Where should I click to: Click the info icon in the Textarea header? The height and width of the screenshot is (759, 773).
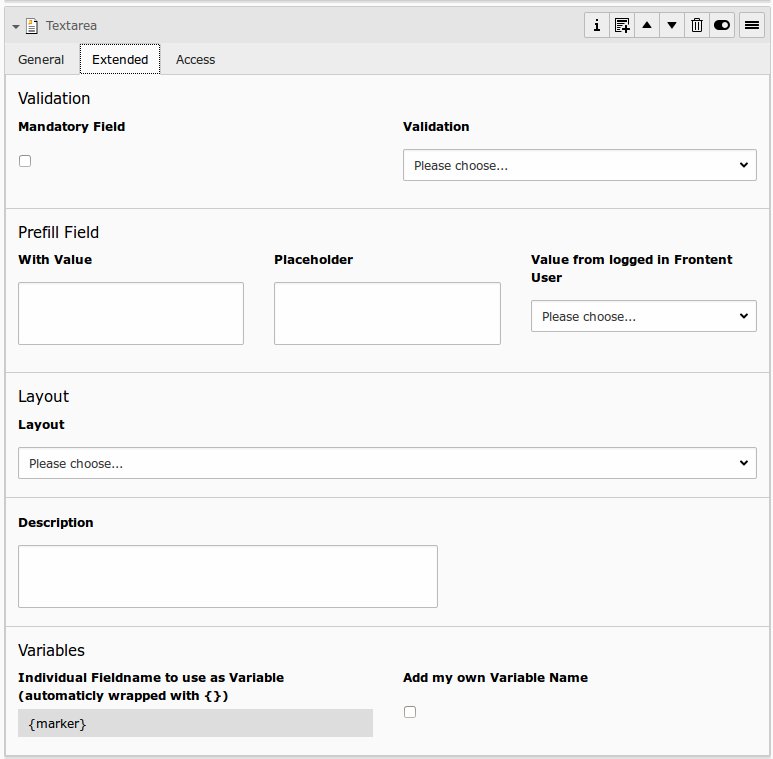[x=597, y=25]
